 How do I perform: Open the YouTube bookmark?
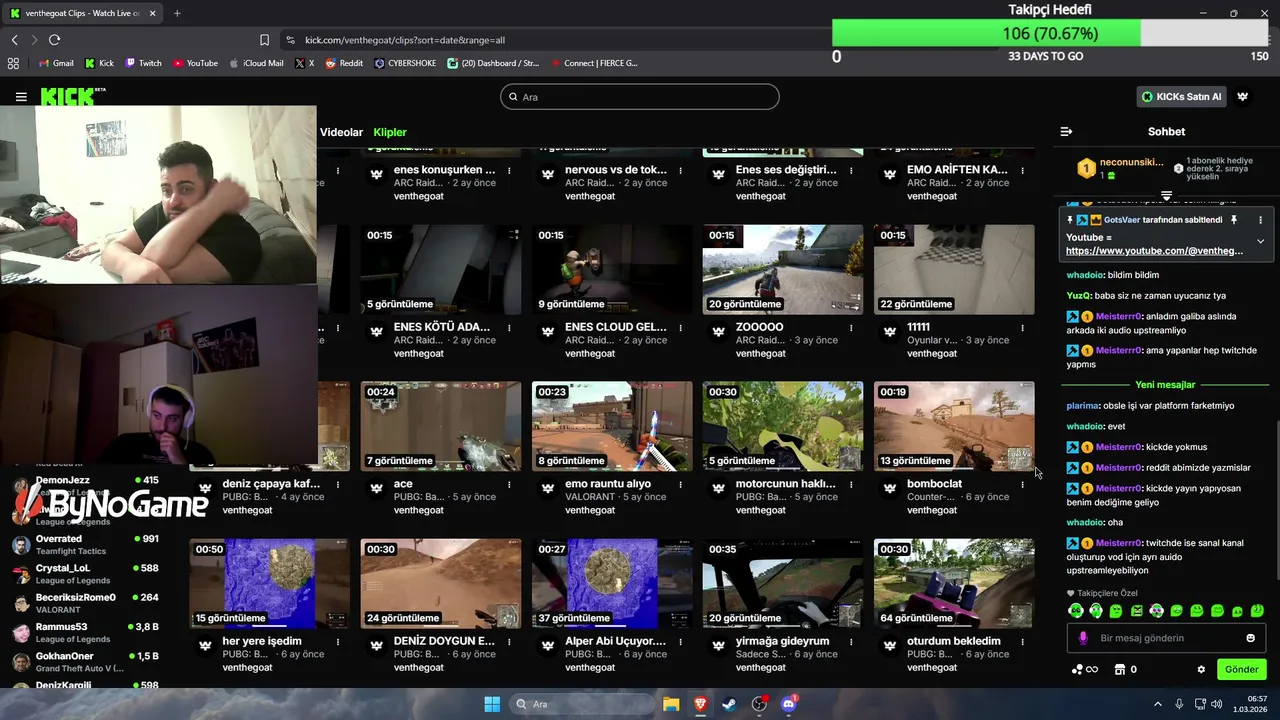coord(195,63)
